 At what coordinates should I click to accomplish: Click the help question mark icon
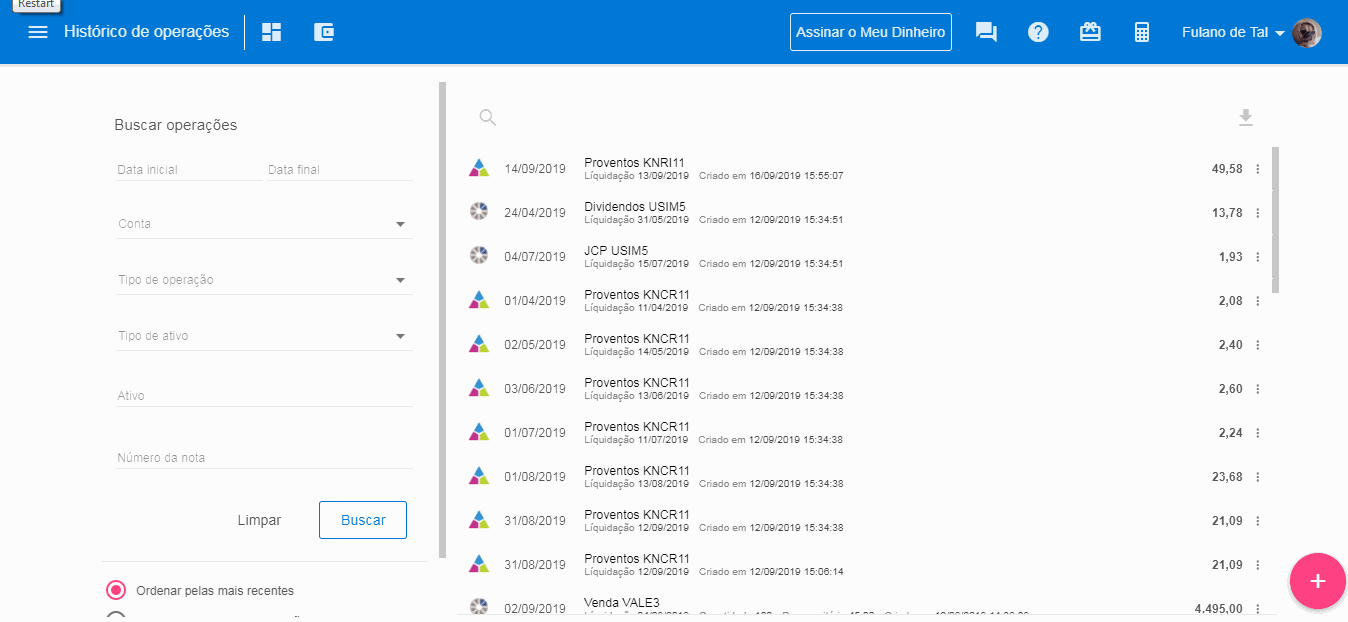coord(1038,32)
